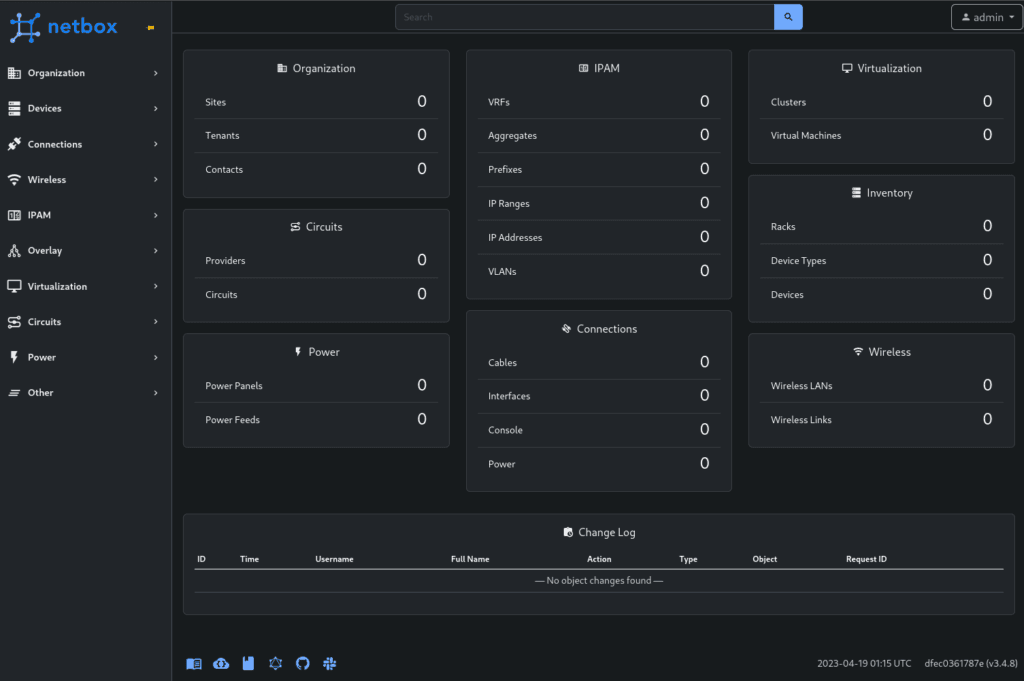1024x681 pixels.
Task: Click into the Search input field
Action: (584, 17)
